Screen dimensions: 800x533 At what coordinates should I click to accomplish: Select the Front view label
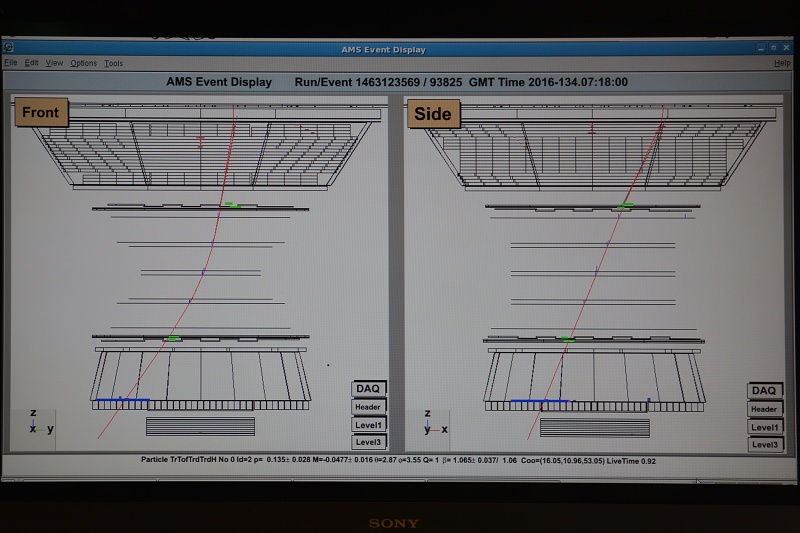pos(41,112)
